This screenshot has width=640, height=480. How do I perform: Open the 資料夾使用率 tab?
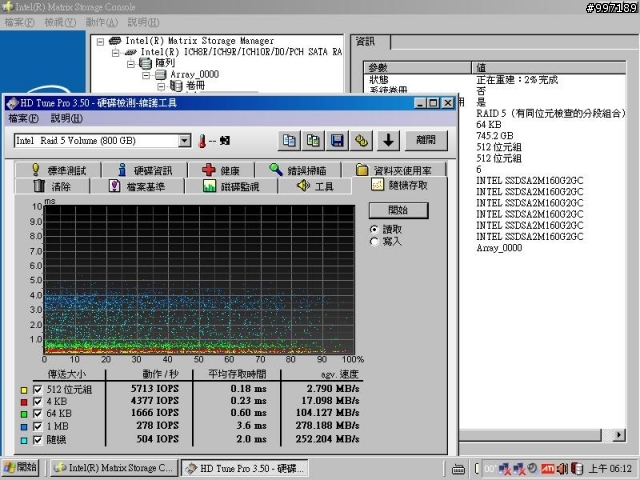tap(394, 170)
